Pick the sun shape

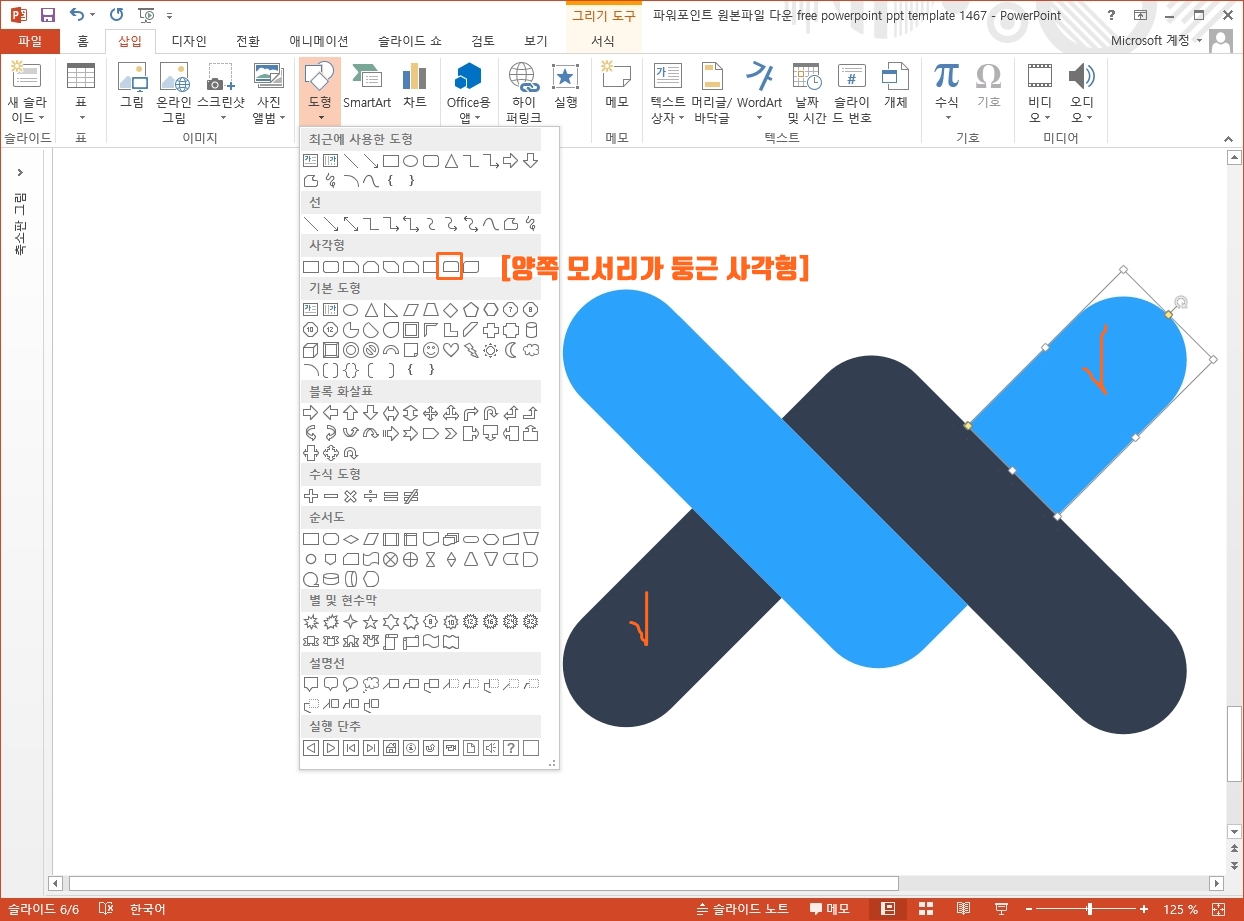point(490,350)
